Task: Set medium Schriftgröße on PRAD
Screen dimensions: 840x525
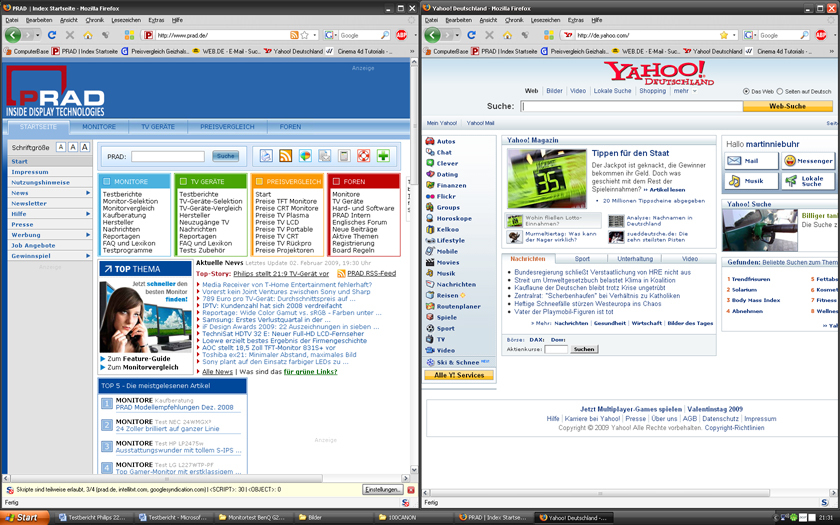Action: click(73, 147)
